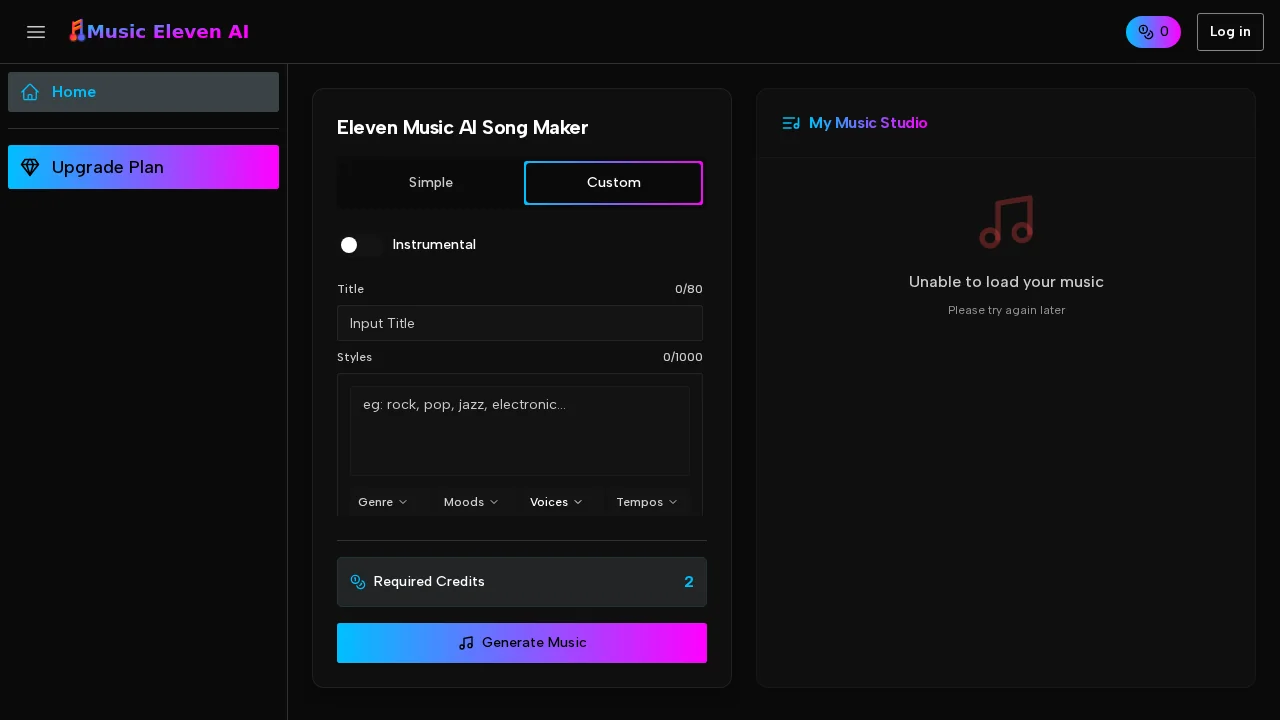Click the Input Title text field
The width and height of the screenshot is (1280, 720).
click(x=520, y=323)
